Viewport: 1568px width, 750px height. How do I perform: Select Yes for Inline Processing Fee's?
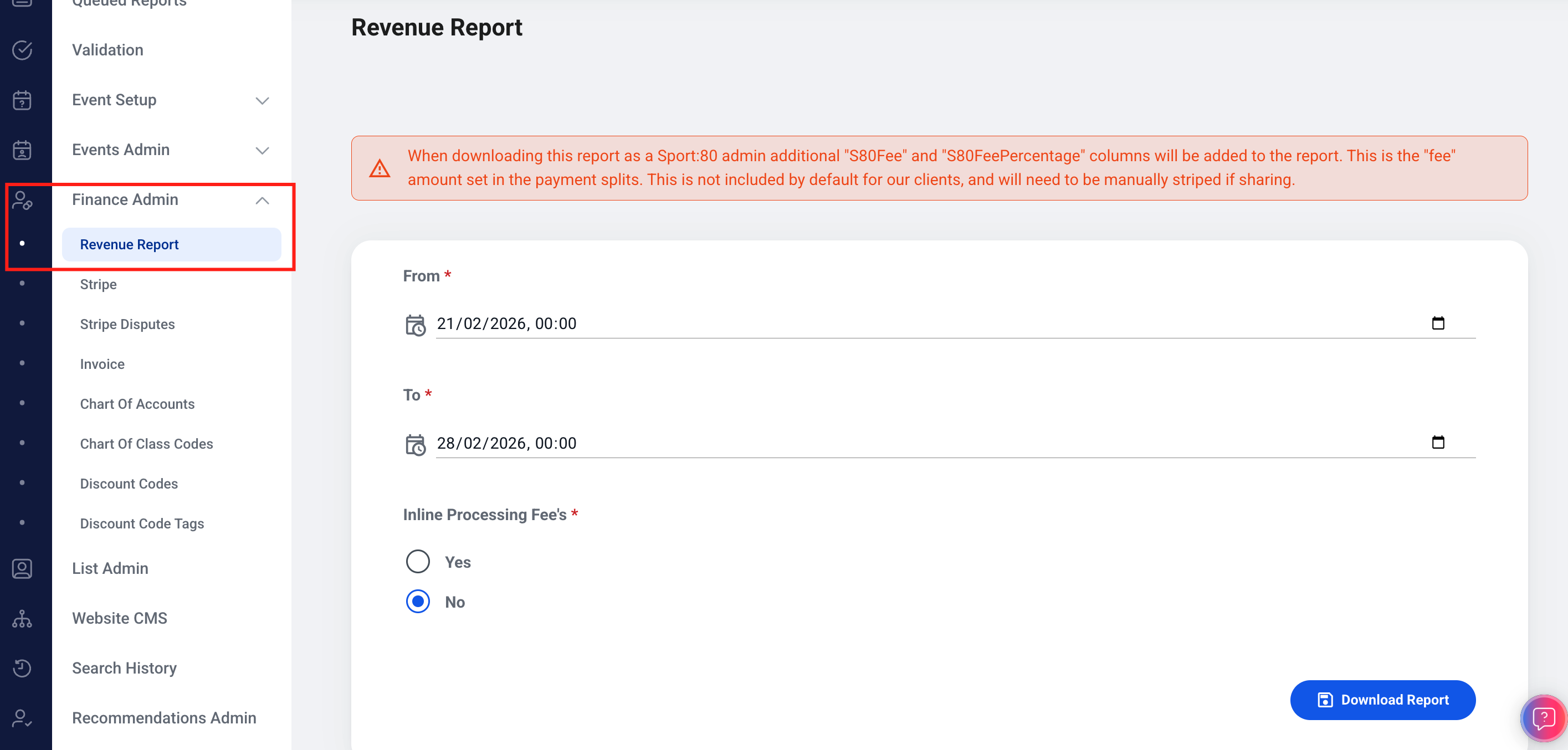(418, 561)
